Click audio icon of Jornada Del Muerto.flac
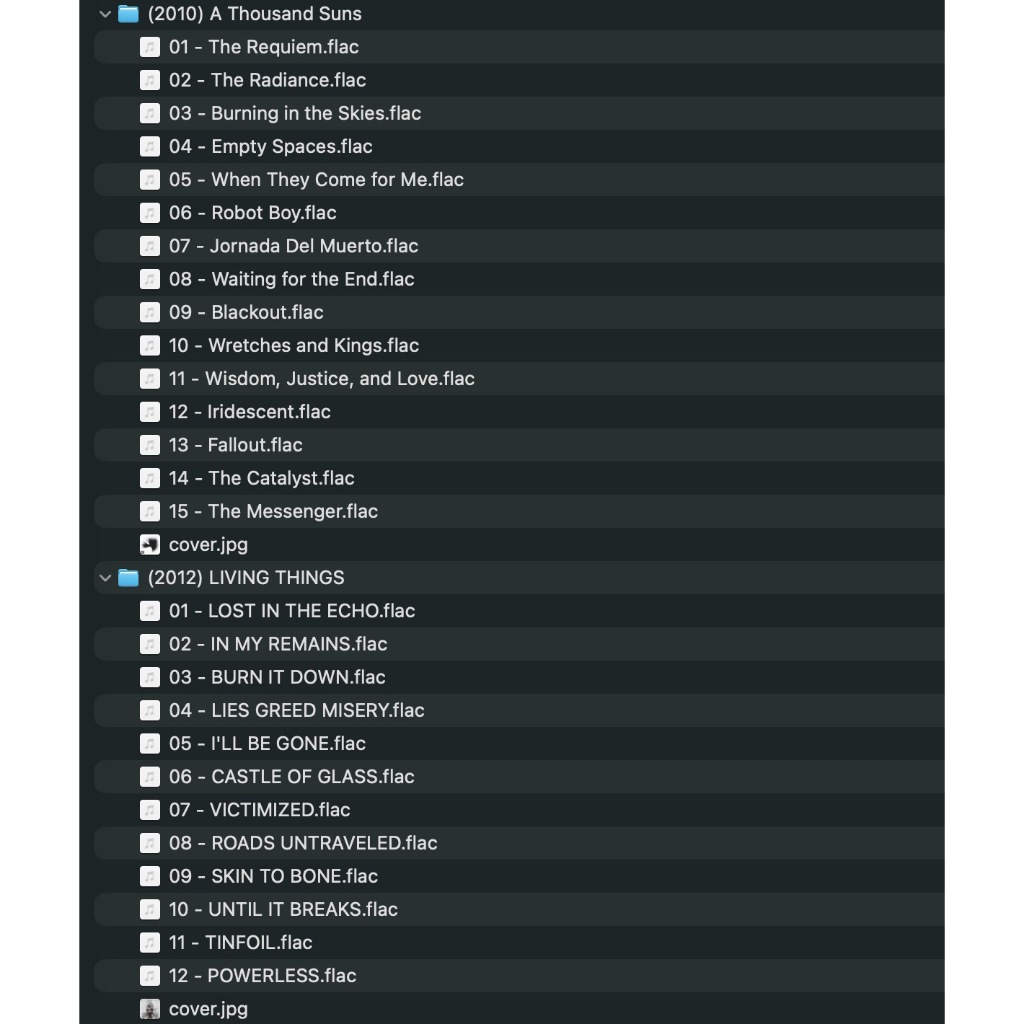 (x=150, y=246)
